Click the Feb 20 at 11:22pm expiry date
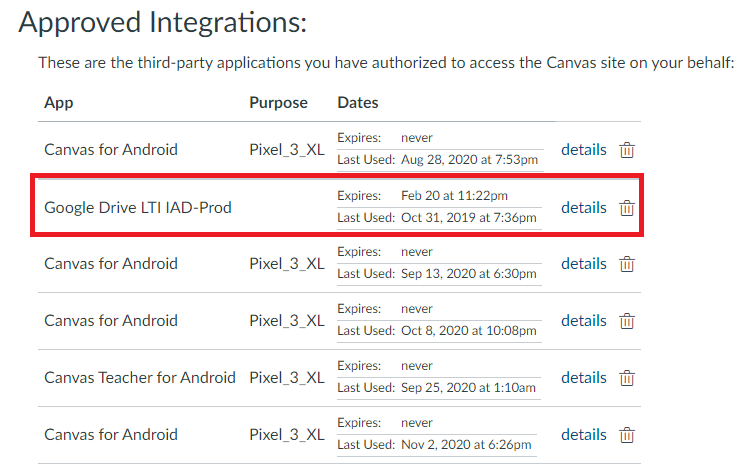The width and height of the screenshot is (754, 466). point(454,195)
